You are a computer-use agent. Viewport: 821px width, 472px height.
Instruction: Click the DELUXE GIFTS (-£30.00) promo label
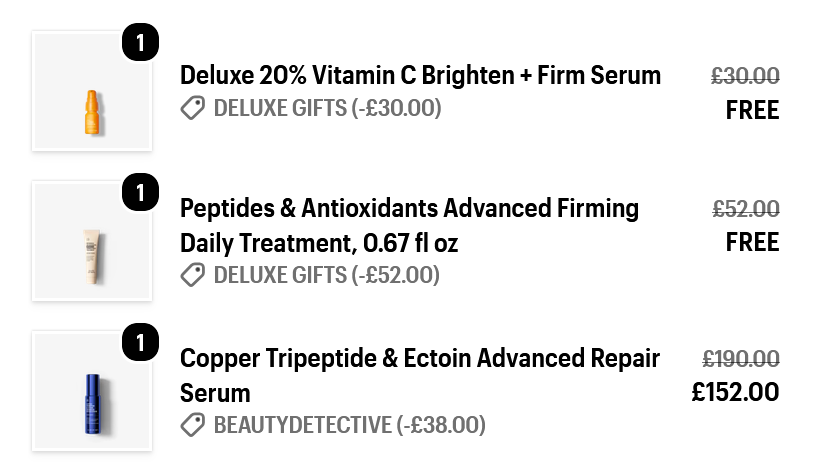point(327,108)
